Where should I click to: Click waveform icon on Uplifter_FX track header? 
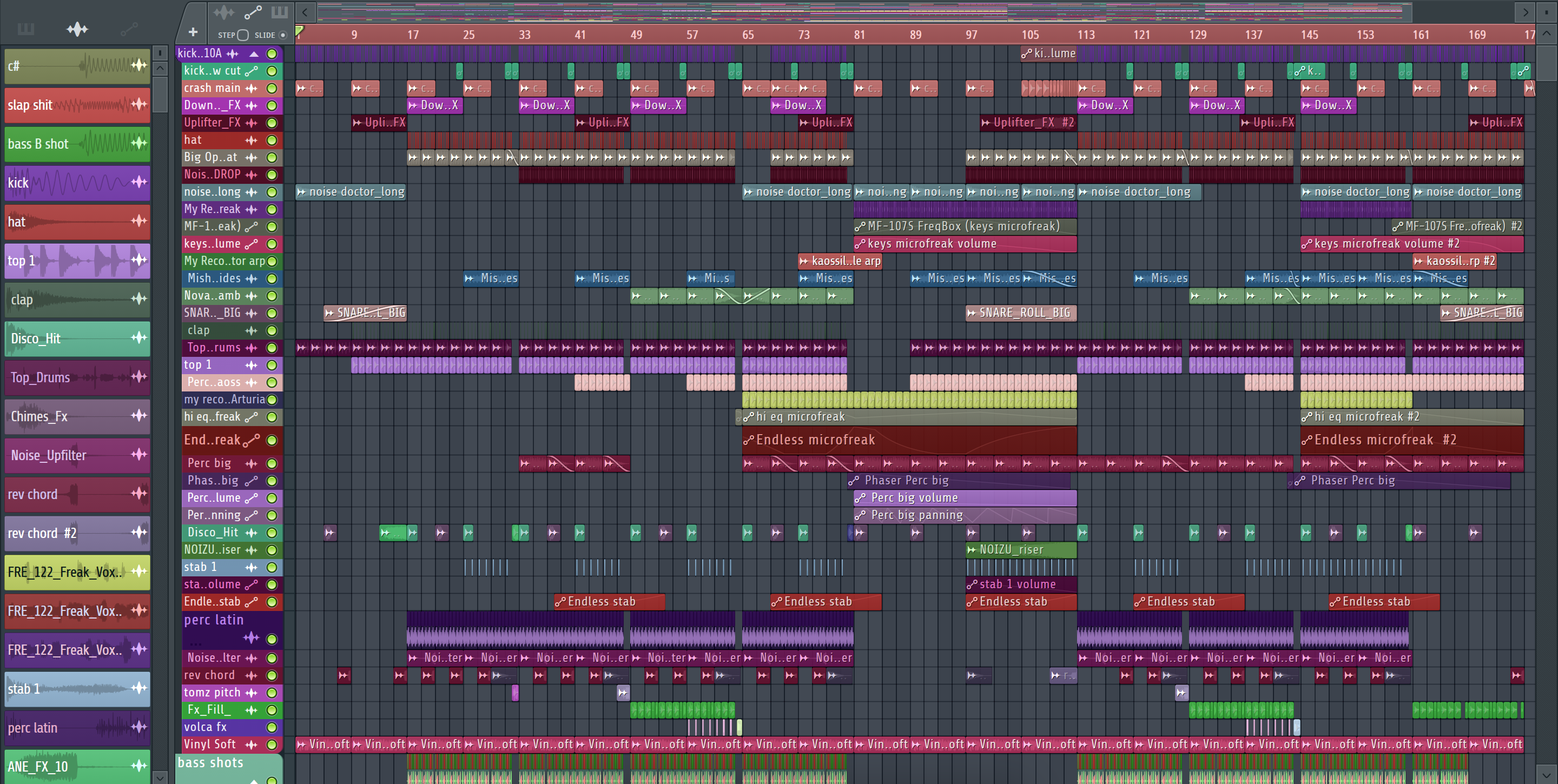point(252,123)
